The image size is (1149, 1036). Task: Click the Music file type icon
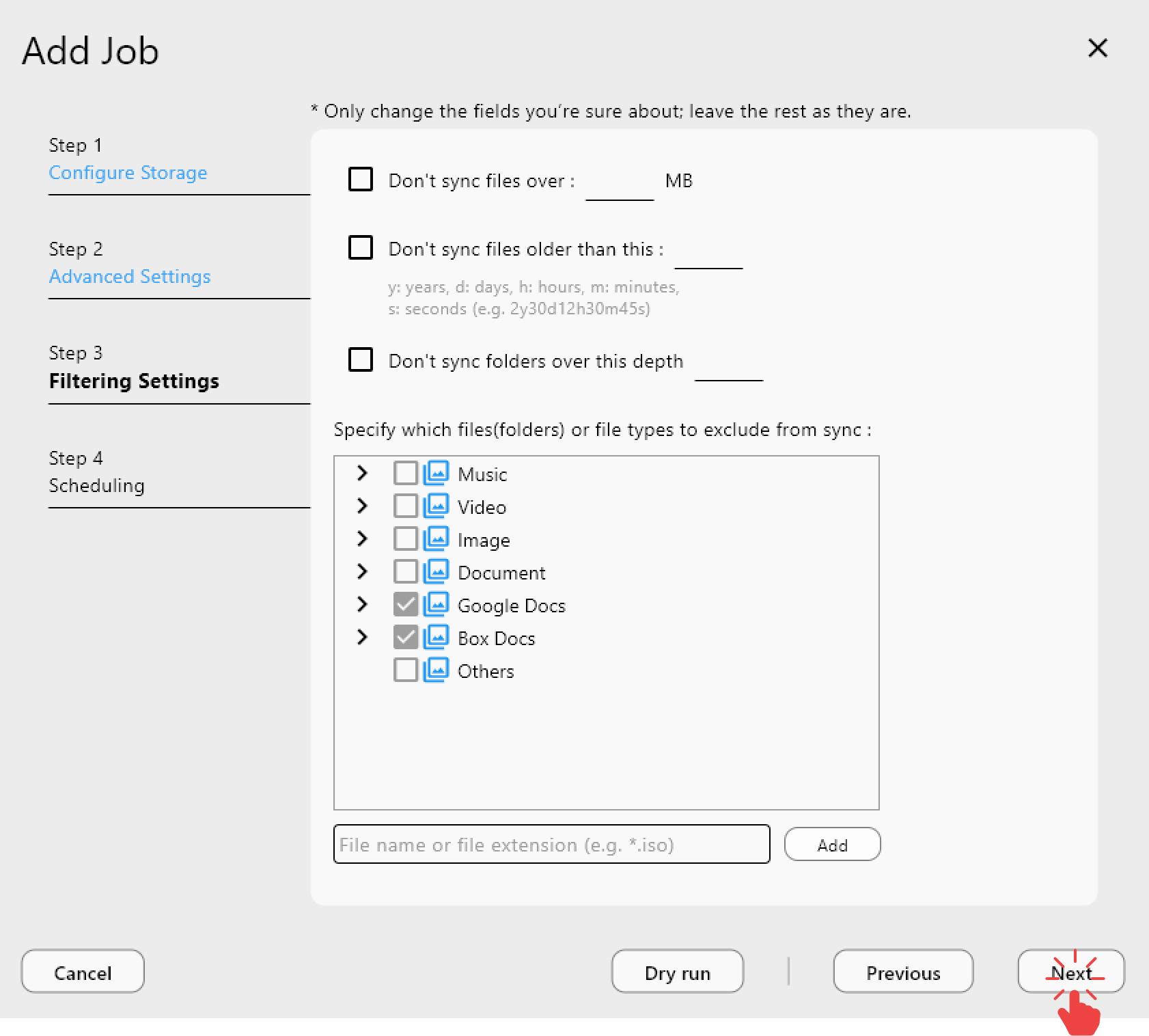pos(437,472)
